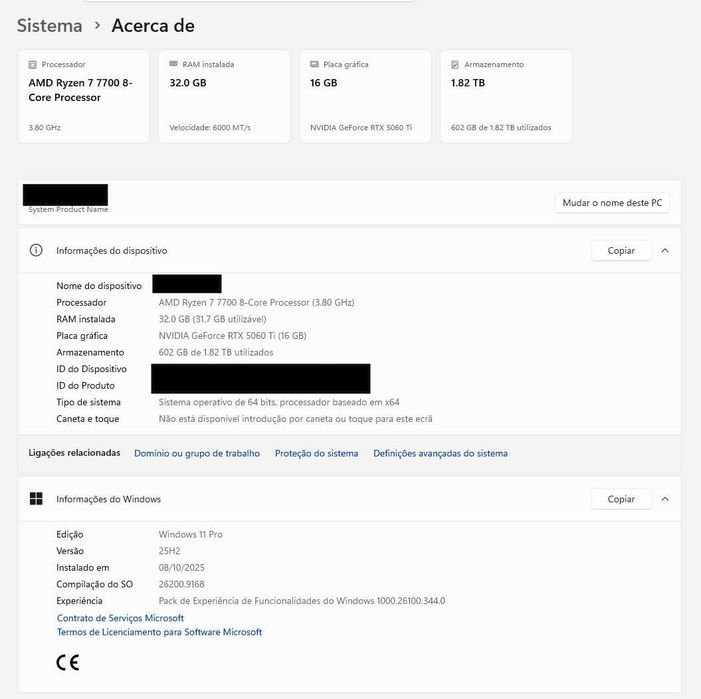Click the Acerca de page title
Image resolution: width=701 pixels, height=699 pixels.
point(153,25)
